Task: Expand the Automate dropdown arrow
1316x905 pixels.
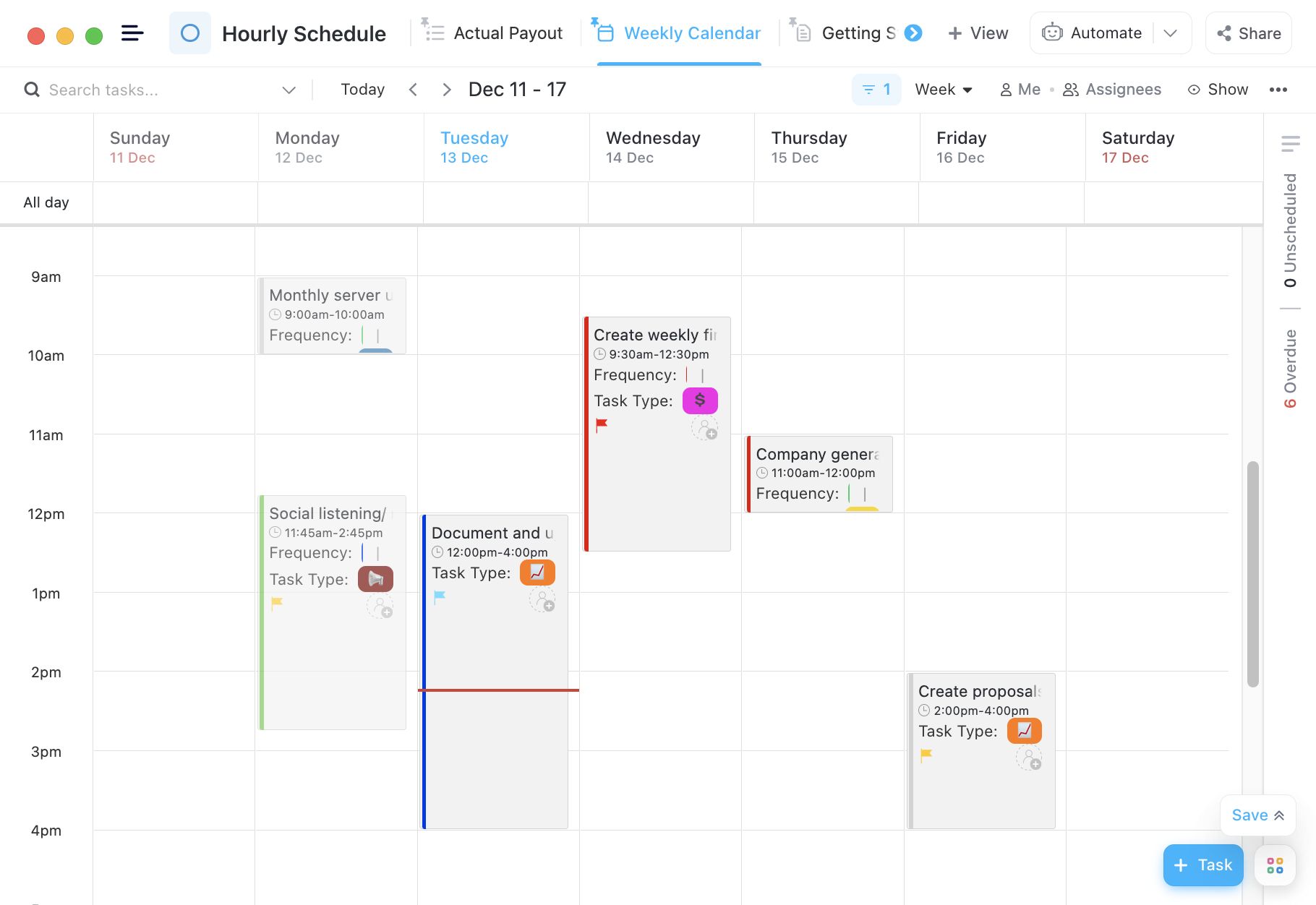Action: pyautogui.click(x=1171, y=33)
